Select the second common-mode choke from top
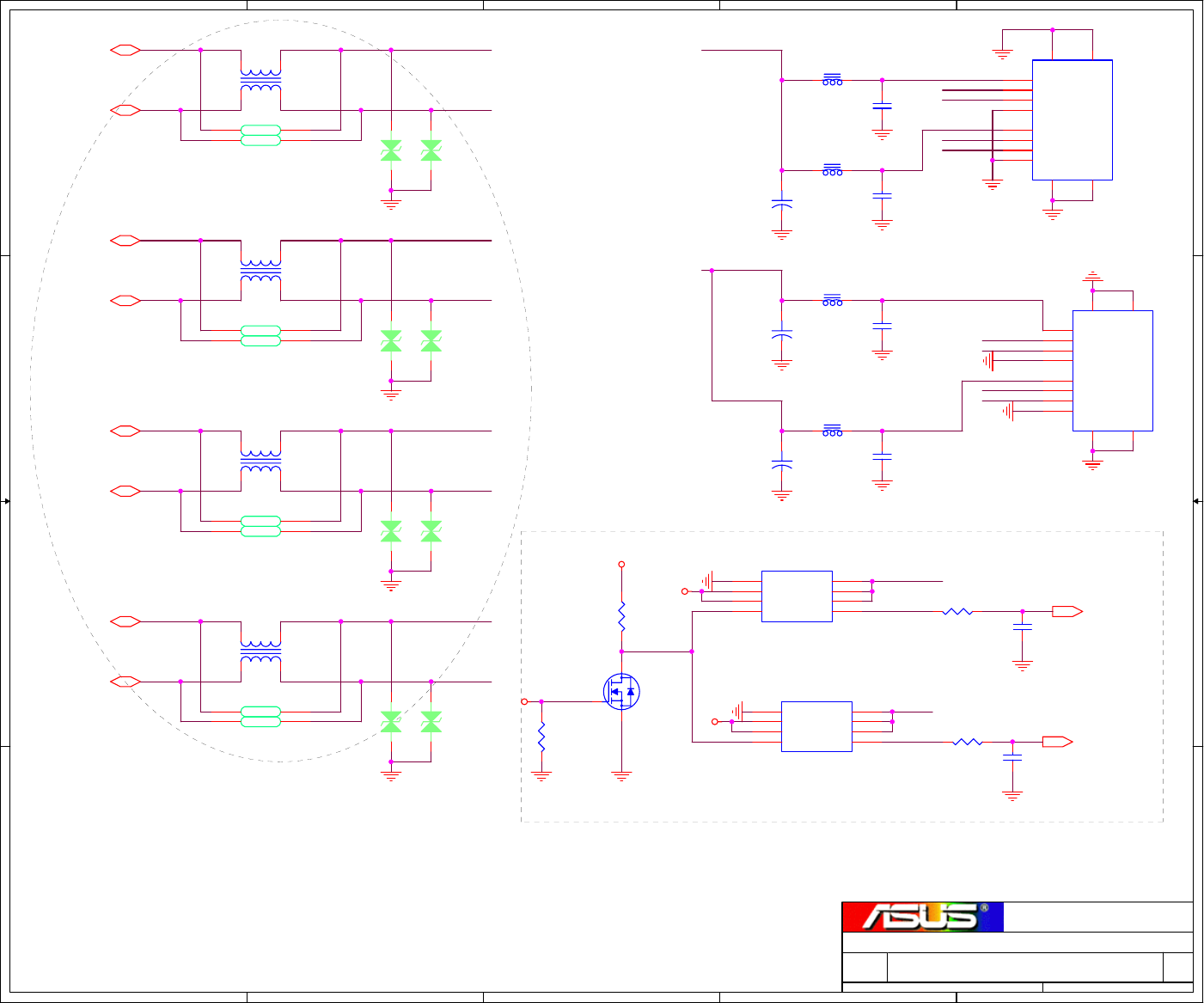This screenshot has height=1003, width=1204. [260, 271]
